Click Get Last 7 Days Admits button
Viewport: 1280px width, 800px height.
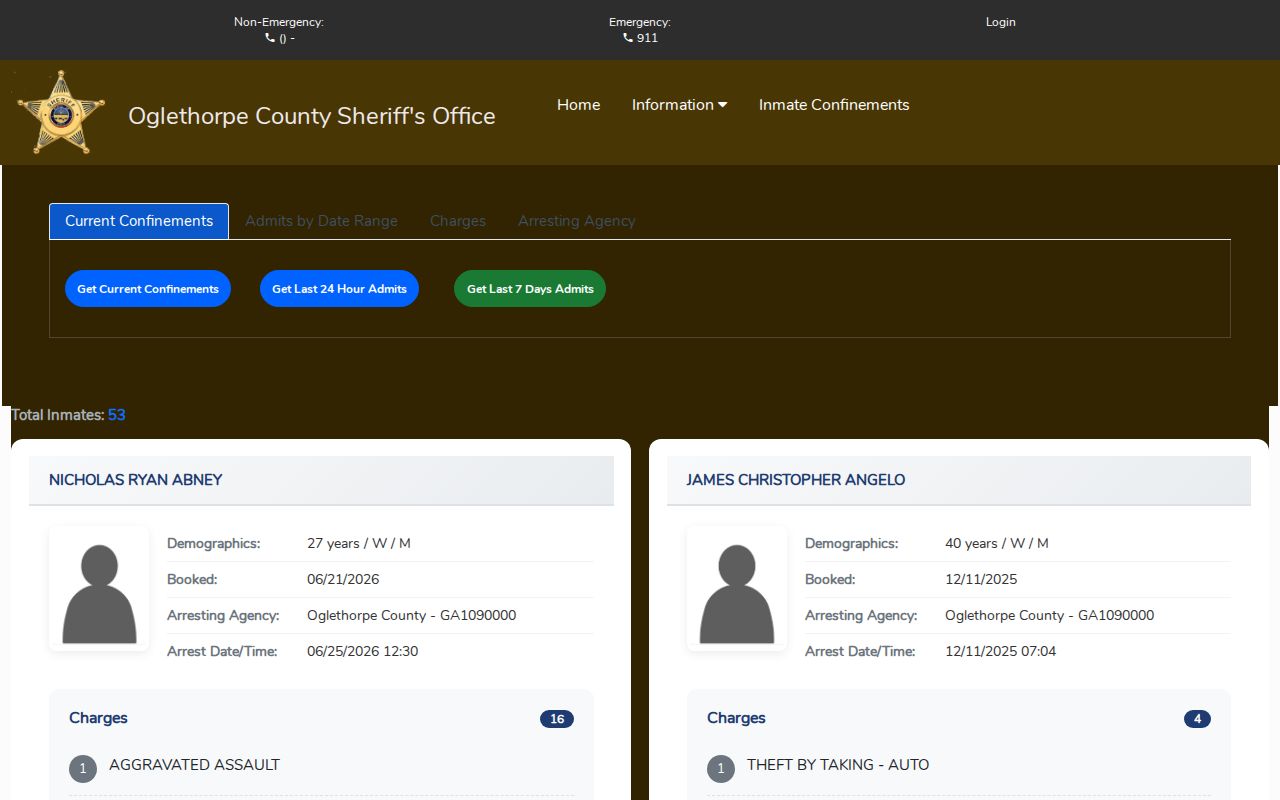tap(530, 289)
